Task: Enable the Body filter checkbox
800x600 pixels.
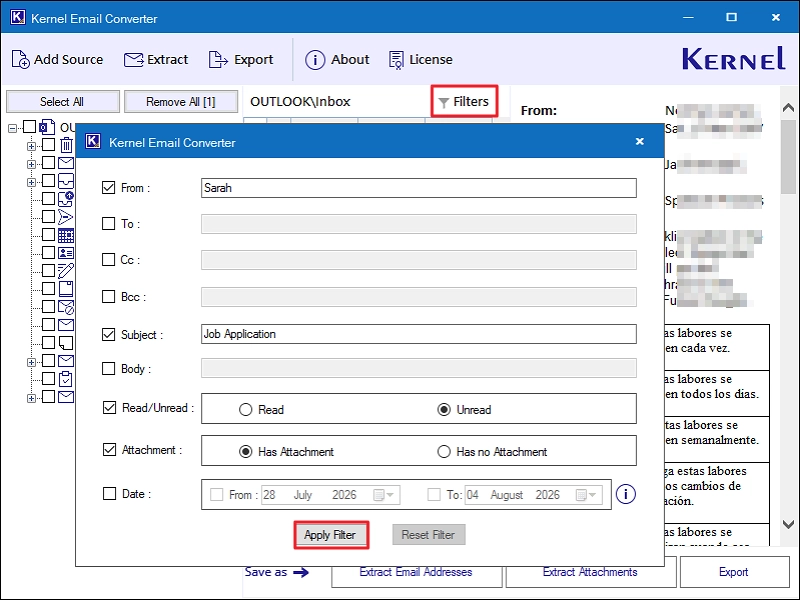Action: pos(108,368)
